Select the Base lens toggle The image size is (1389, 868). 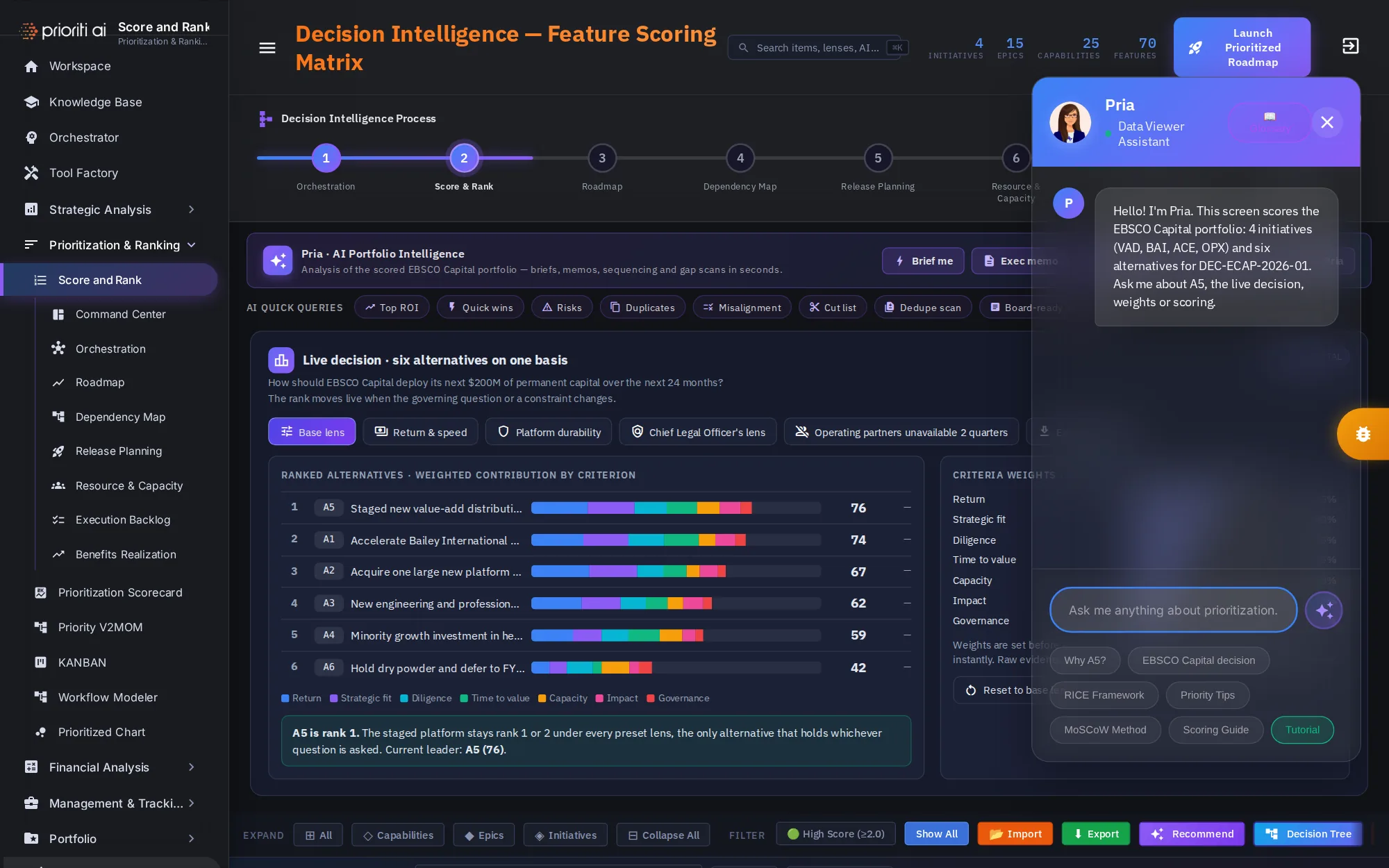312,432
